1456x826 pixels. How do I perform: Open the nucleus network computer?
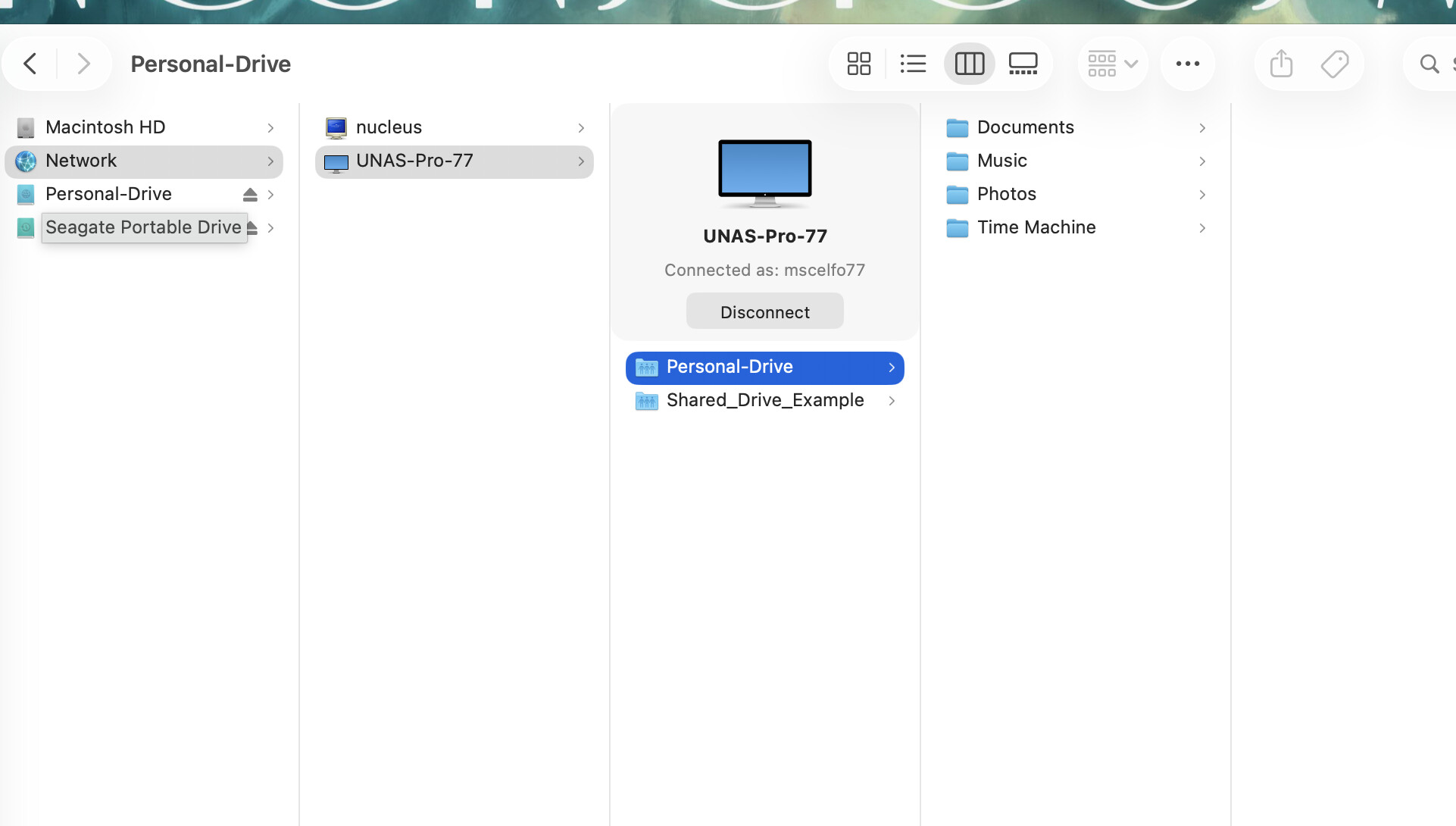tap(389, 127)
